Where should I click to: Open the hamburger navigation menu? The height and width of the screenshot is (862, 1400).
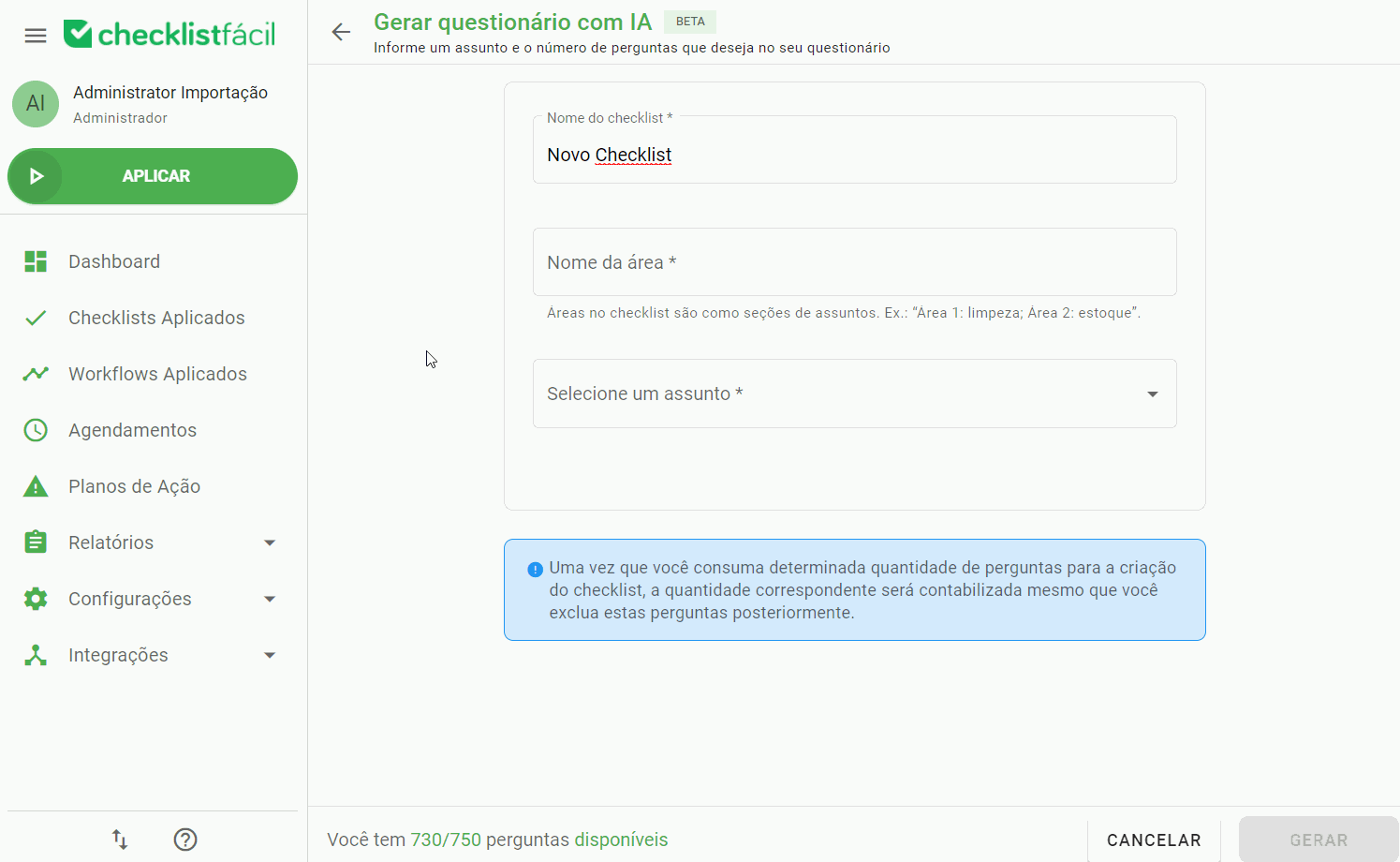coord(35,35)
